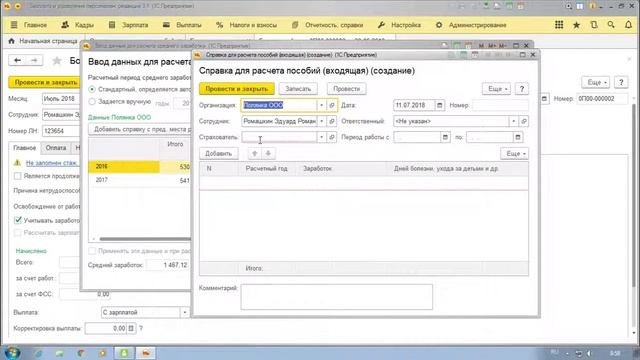Open calendar for Период работы с
Image resolution: width=640 pixels, height=360 pixels.
coord(445,137)
